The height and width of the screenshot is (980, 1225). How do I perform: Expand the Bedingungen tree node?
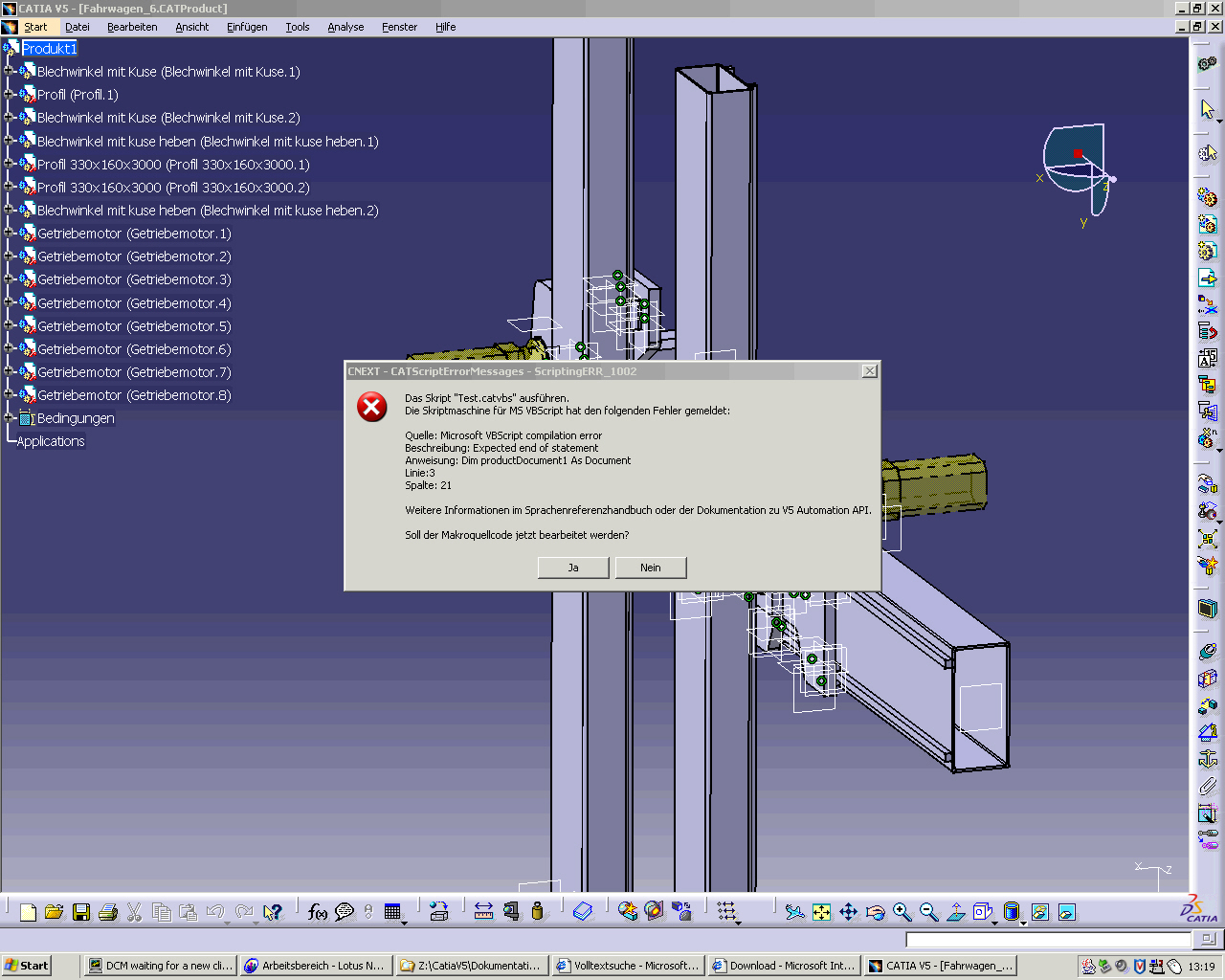[x=9, y=417]
